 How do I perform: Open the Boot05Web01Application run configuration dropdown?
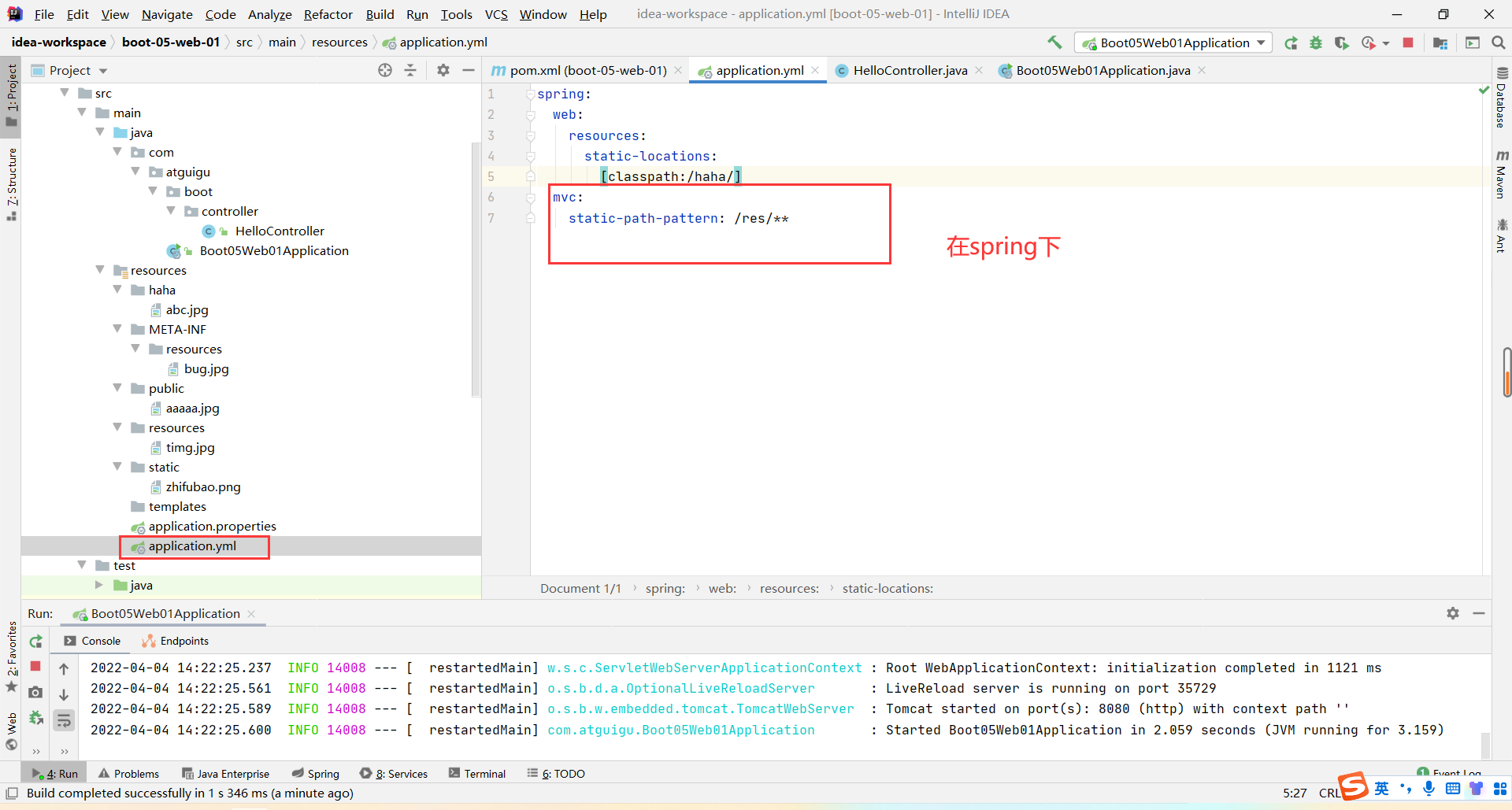(x=1173, y=43)
